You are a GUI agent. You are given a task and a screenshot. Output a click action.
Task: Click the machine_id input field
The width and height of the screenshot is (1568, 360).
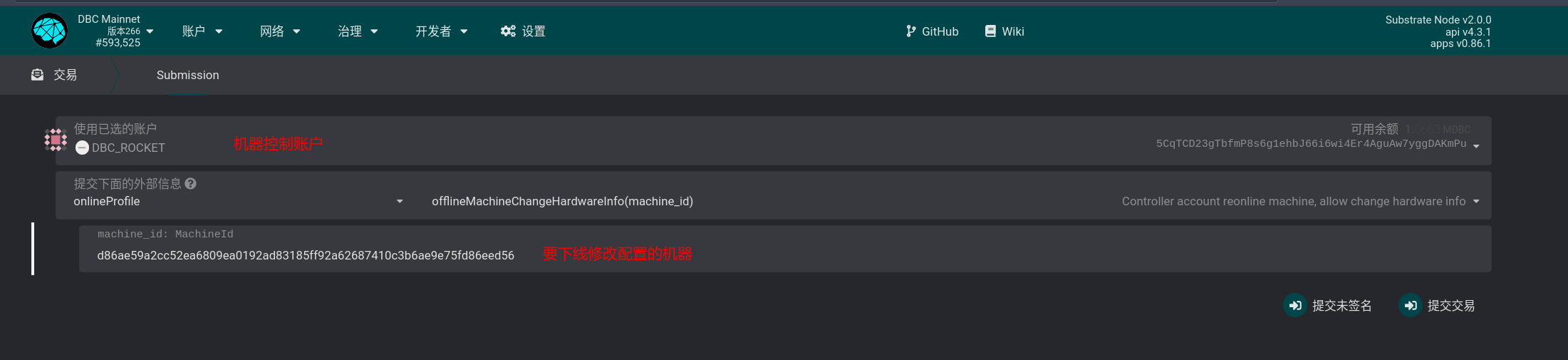point(785,249)
